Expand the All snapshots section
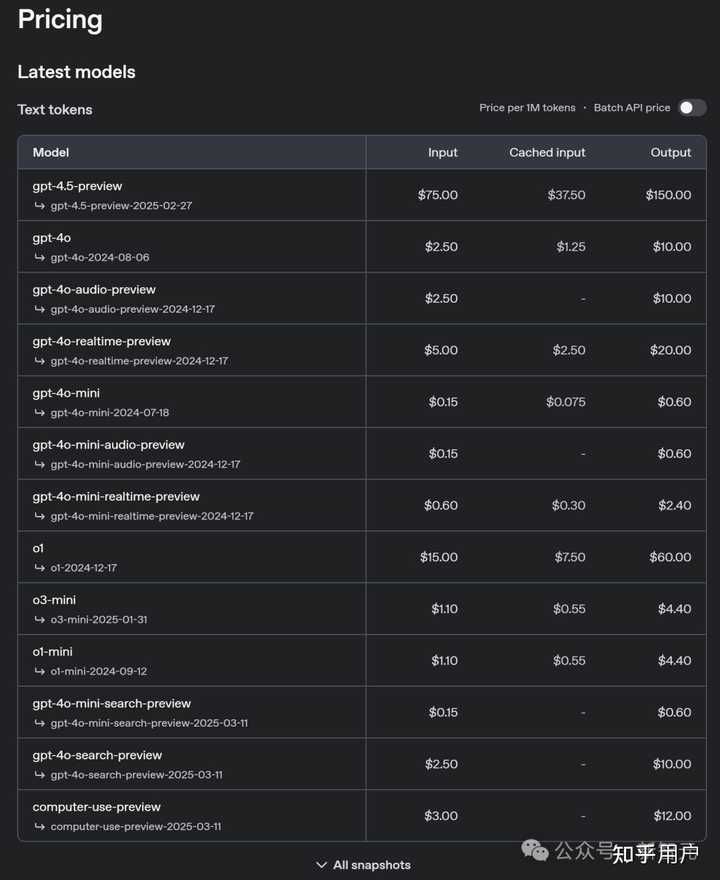720x880 pixels. 365,865
